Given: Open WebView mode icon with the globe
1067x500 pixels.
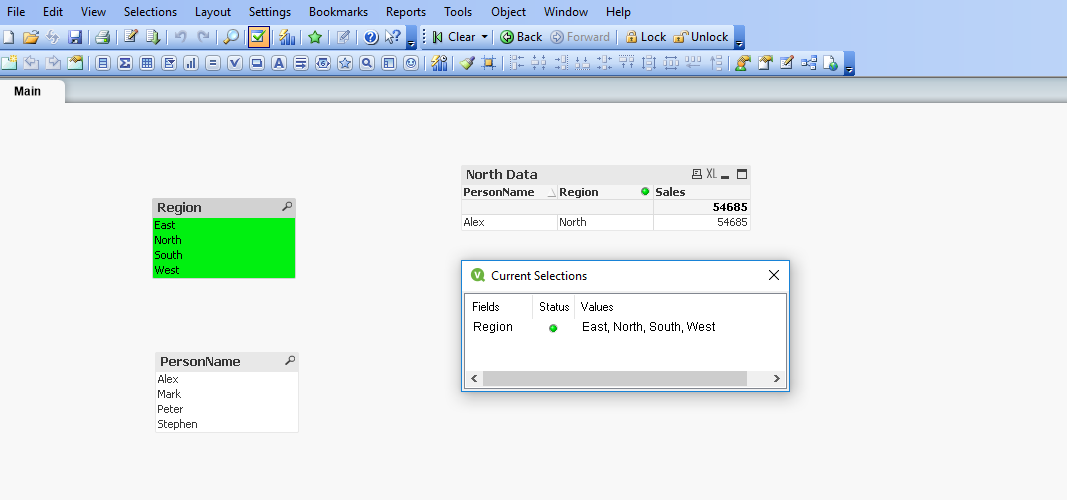Looking at the screenshot, I should click(x=830, y=63).
